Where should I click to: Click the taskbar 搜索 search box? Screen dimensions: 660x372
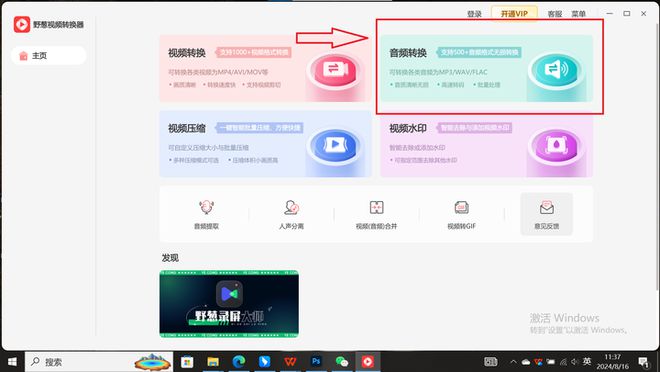point(99,362)
